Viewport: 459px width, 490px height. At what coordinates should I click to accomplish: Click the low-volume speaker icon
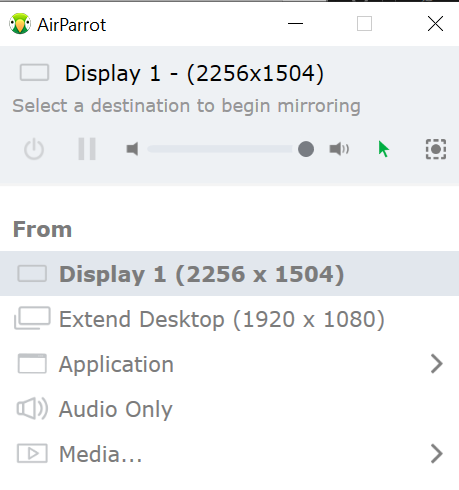pos(132,149)
